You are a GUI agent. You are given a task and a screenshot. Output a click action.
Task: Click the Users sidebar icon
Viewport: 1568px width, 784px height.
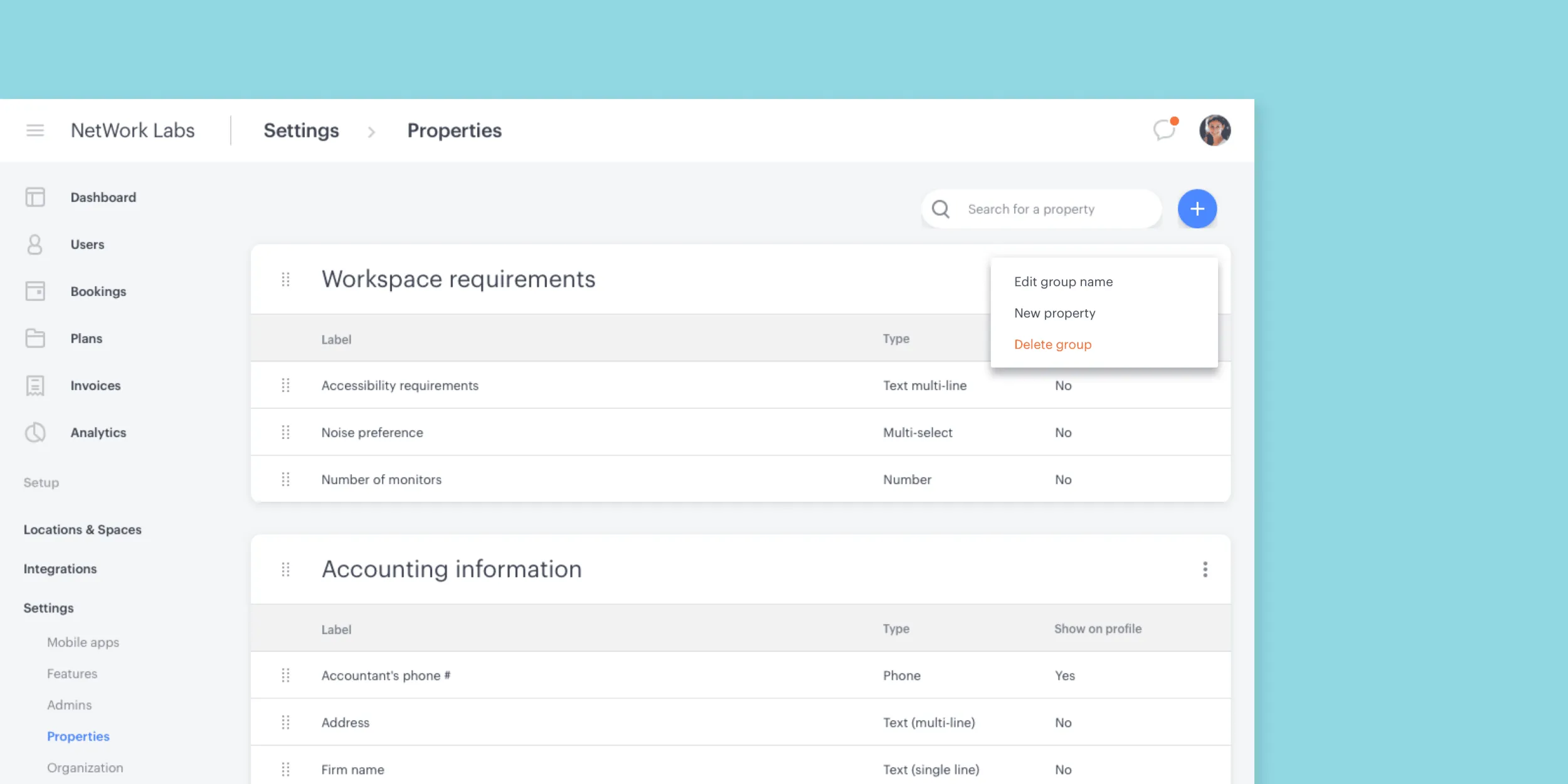[35, 243]
